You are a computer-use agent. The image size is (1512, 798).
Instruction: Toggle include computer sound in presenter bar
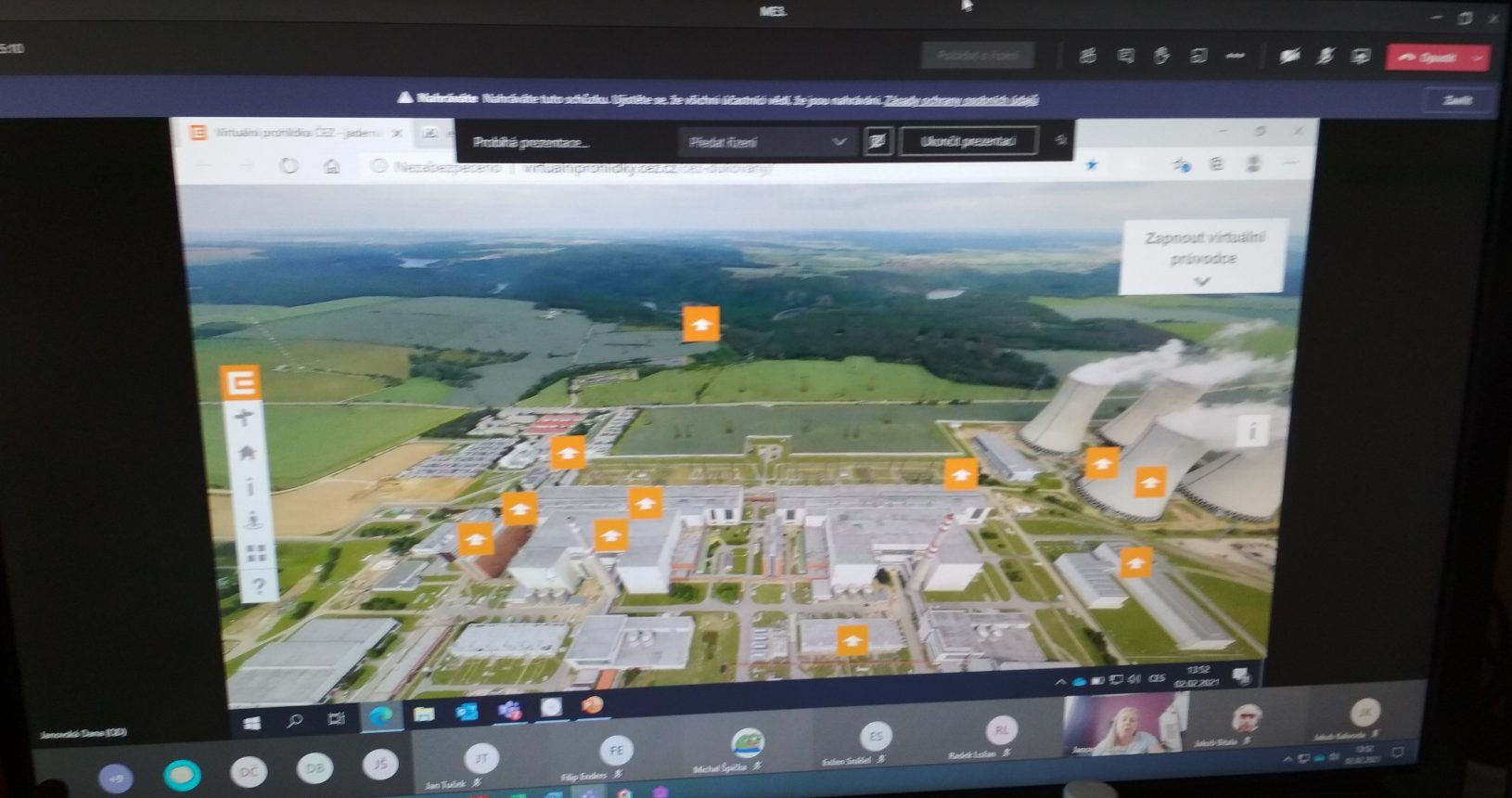(x=878, y=142)
